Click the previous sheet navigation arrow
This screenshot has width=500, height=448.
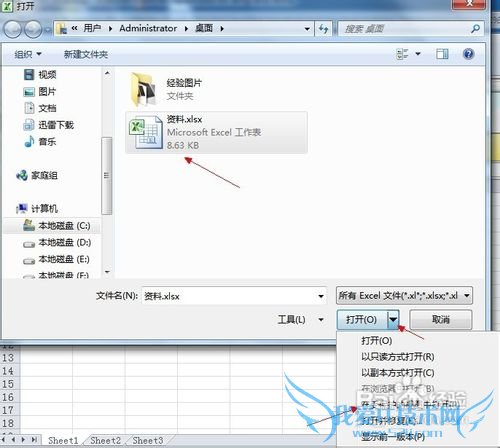13,440
